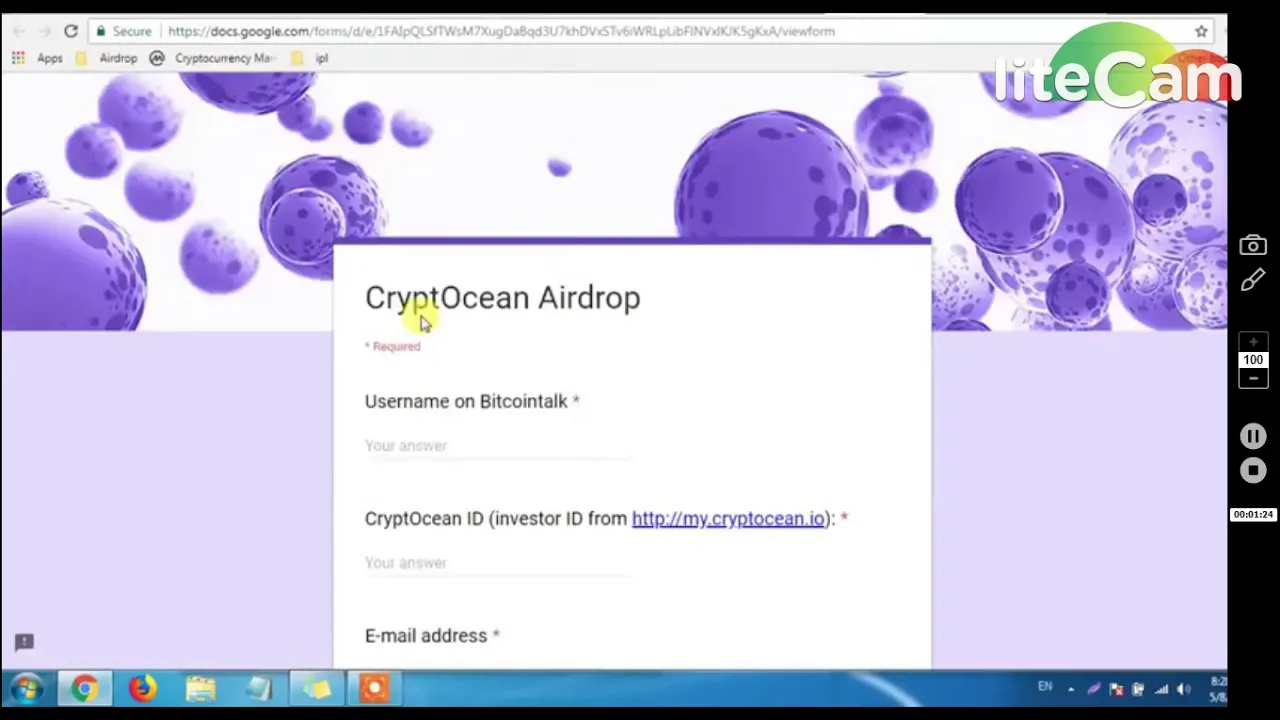The image size is (1280, 720).
Task: Click the CryptOcean Airdrop form title
Action: click(502, 298)
